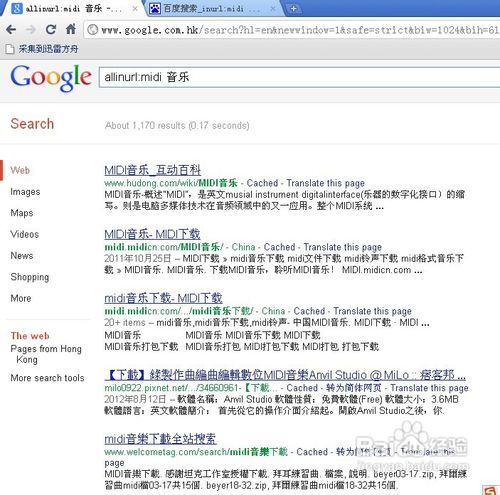500x495 pixels.
Task: Translate the hudong.com result page
Action: coord(325,183)
